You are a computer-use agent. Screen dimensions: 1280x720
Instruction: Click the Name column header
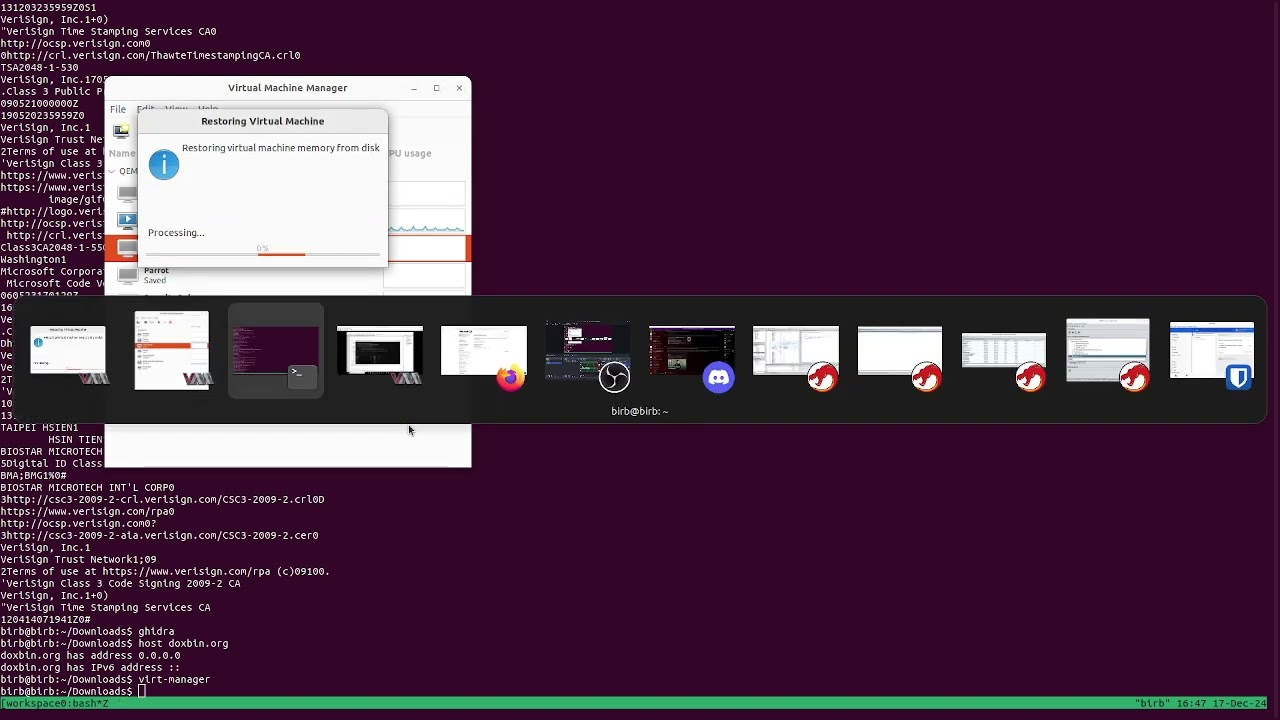tap(121, 153)
